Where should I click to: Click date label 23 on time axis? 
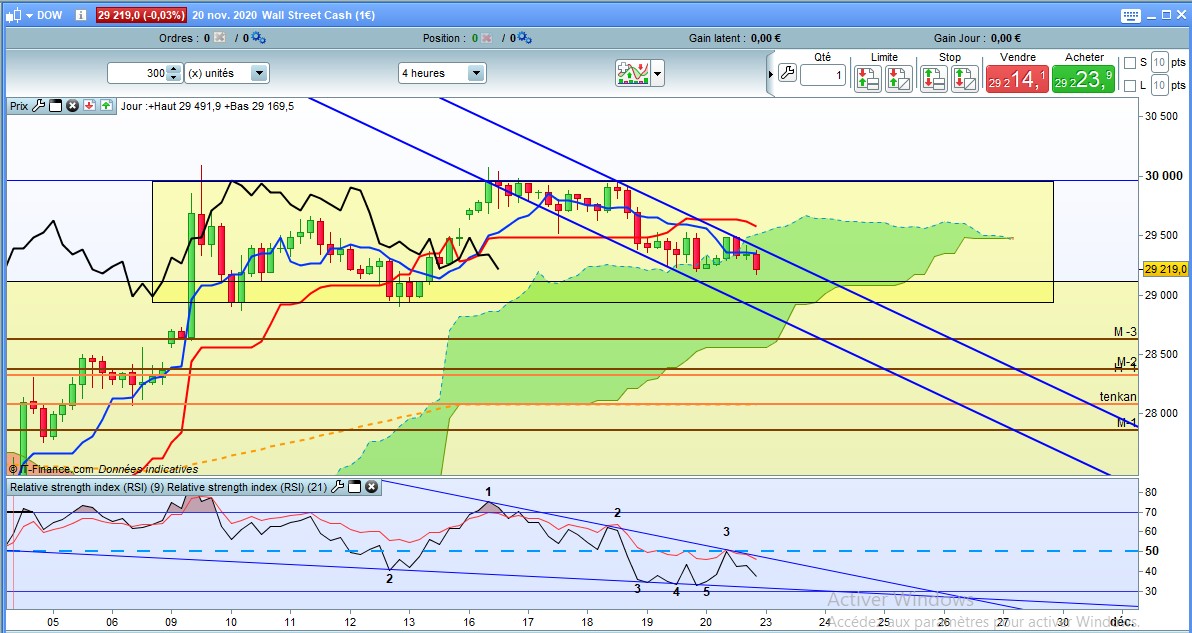tap(766, 620)
